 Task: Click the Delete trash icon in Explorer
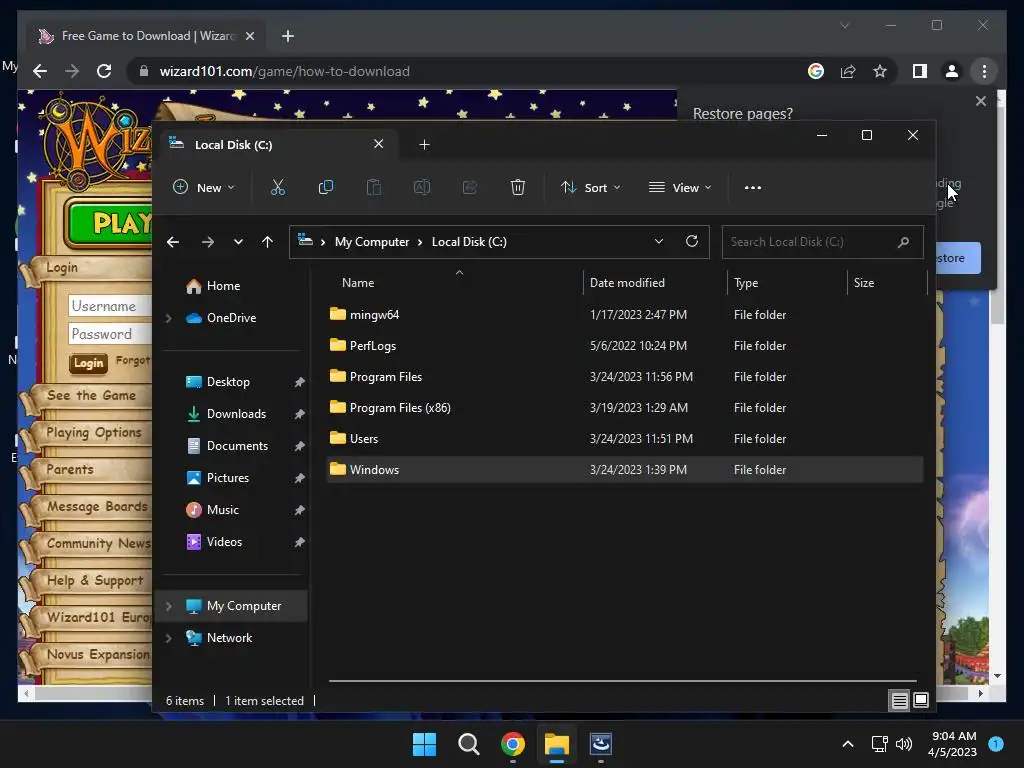518,187
